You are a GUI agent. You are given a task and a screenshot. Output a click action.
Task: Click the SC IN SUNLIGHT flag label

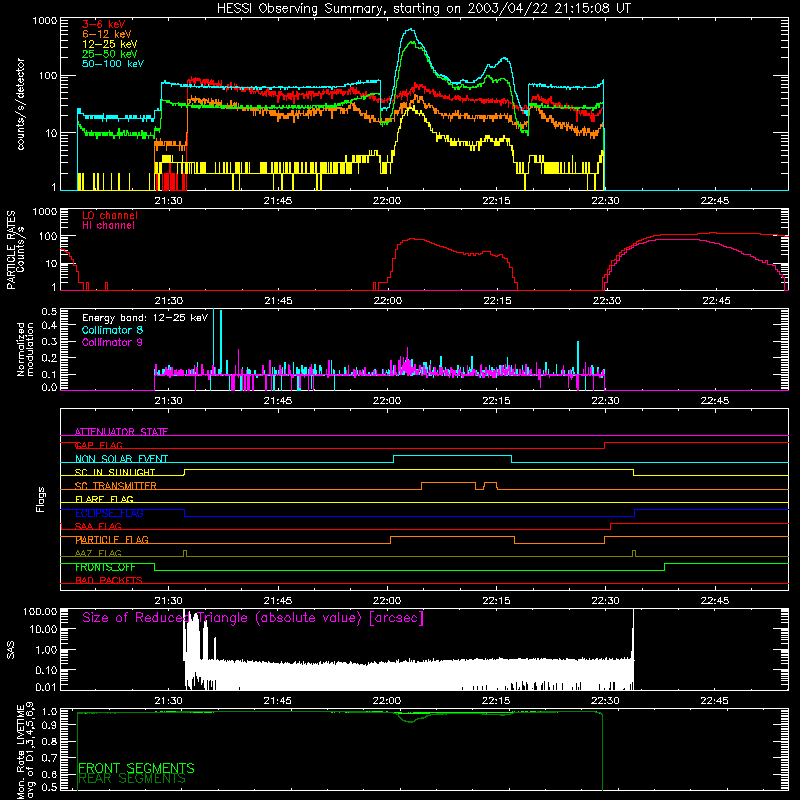(x=115, y=472)
